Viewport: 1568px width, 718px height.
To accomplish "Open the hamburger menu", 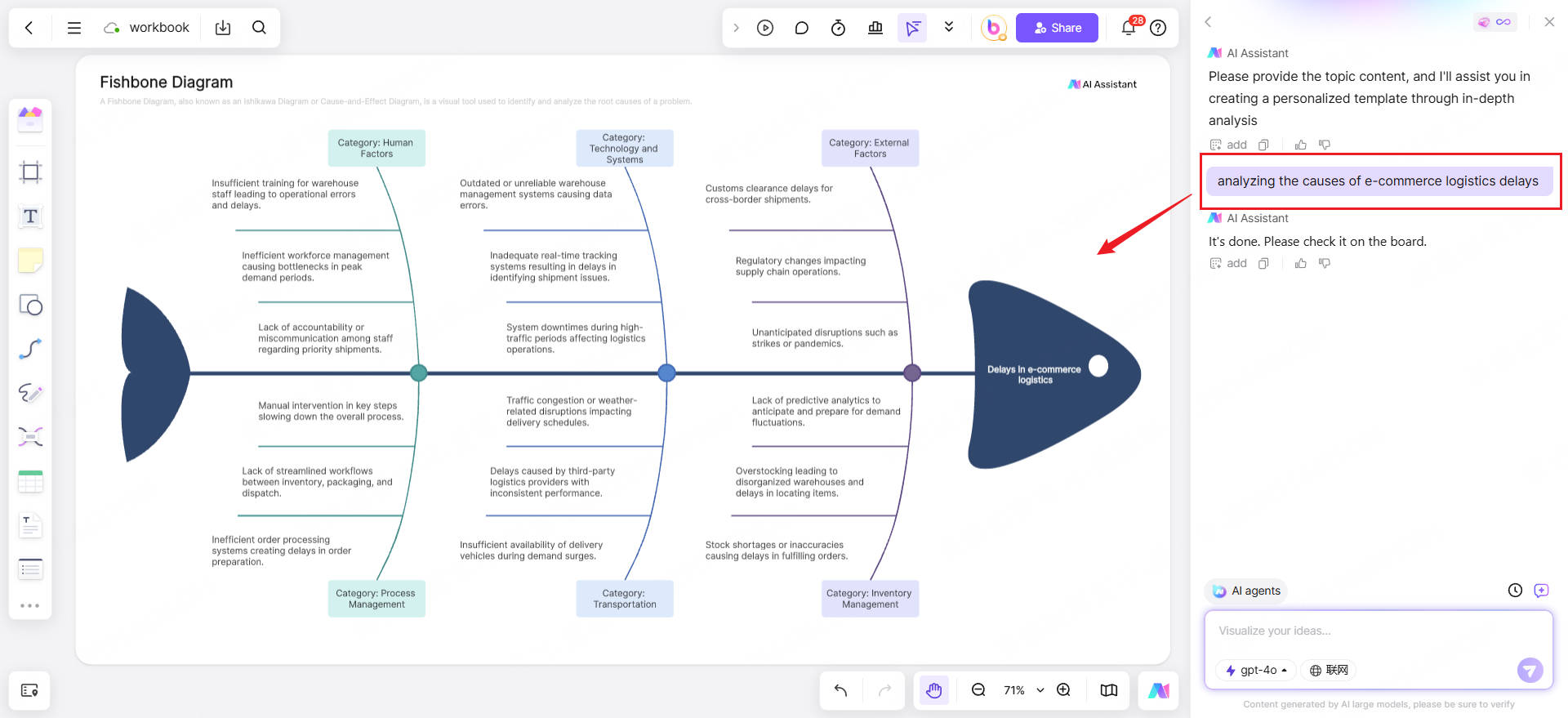I will (74, 28).
